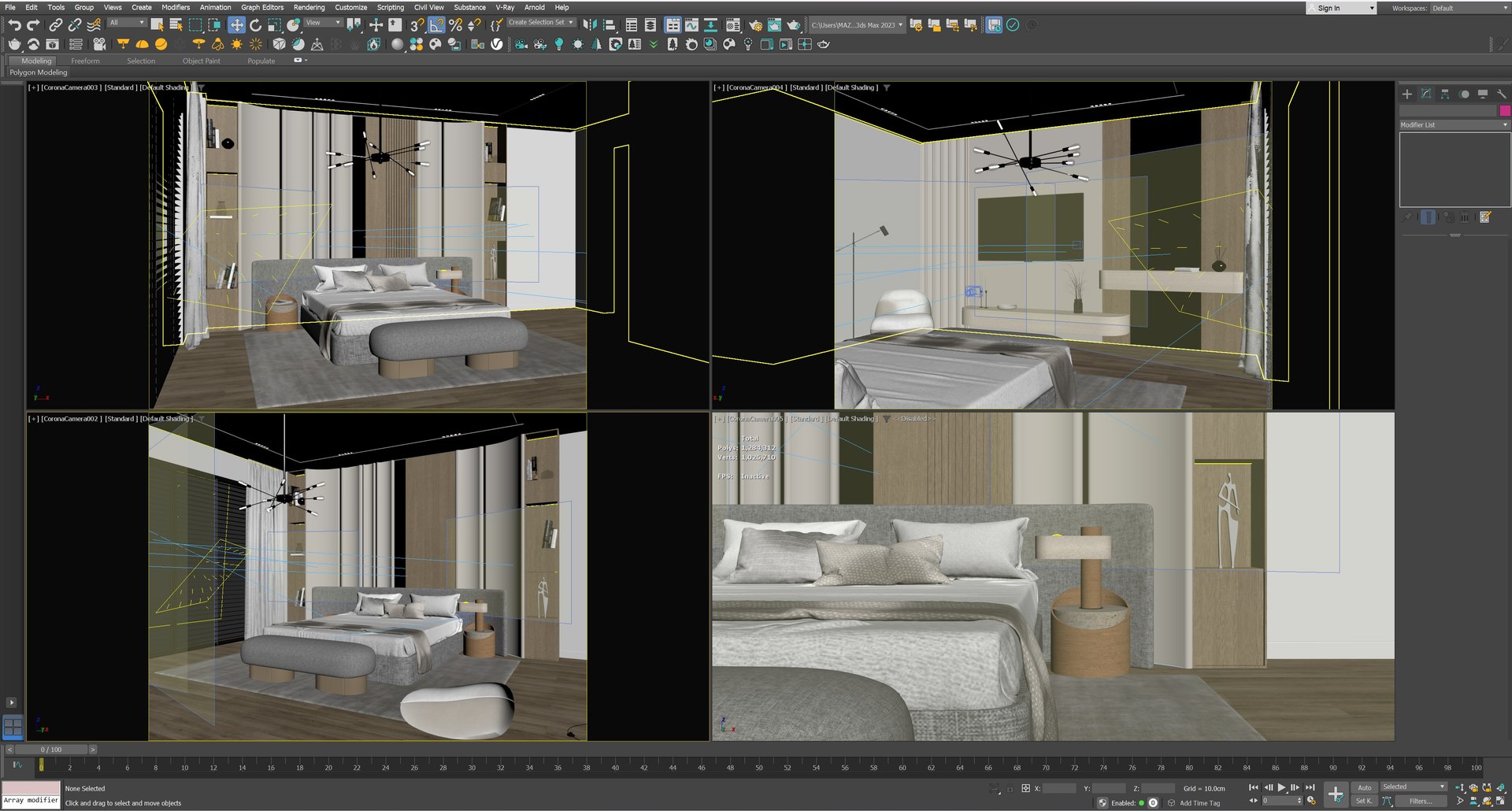Viewport: 1512px width, 811px height.
Task: Select the Select and Link chain icon
Action: point(55,25)
